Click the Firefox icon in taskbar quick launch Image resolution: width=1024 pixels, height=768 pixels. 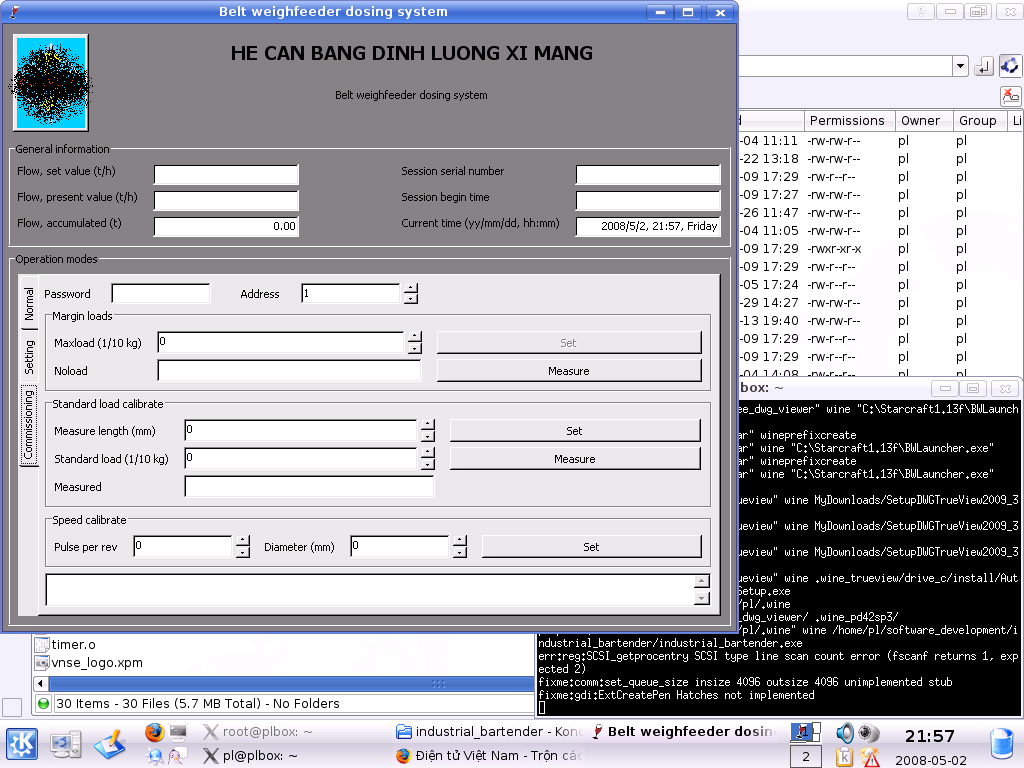click(153, 732)
